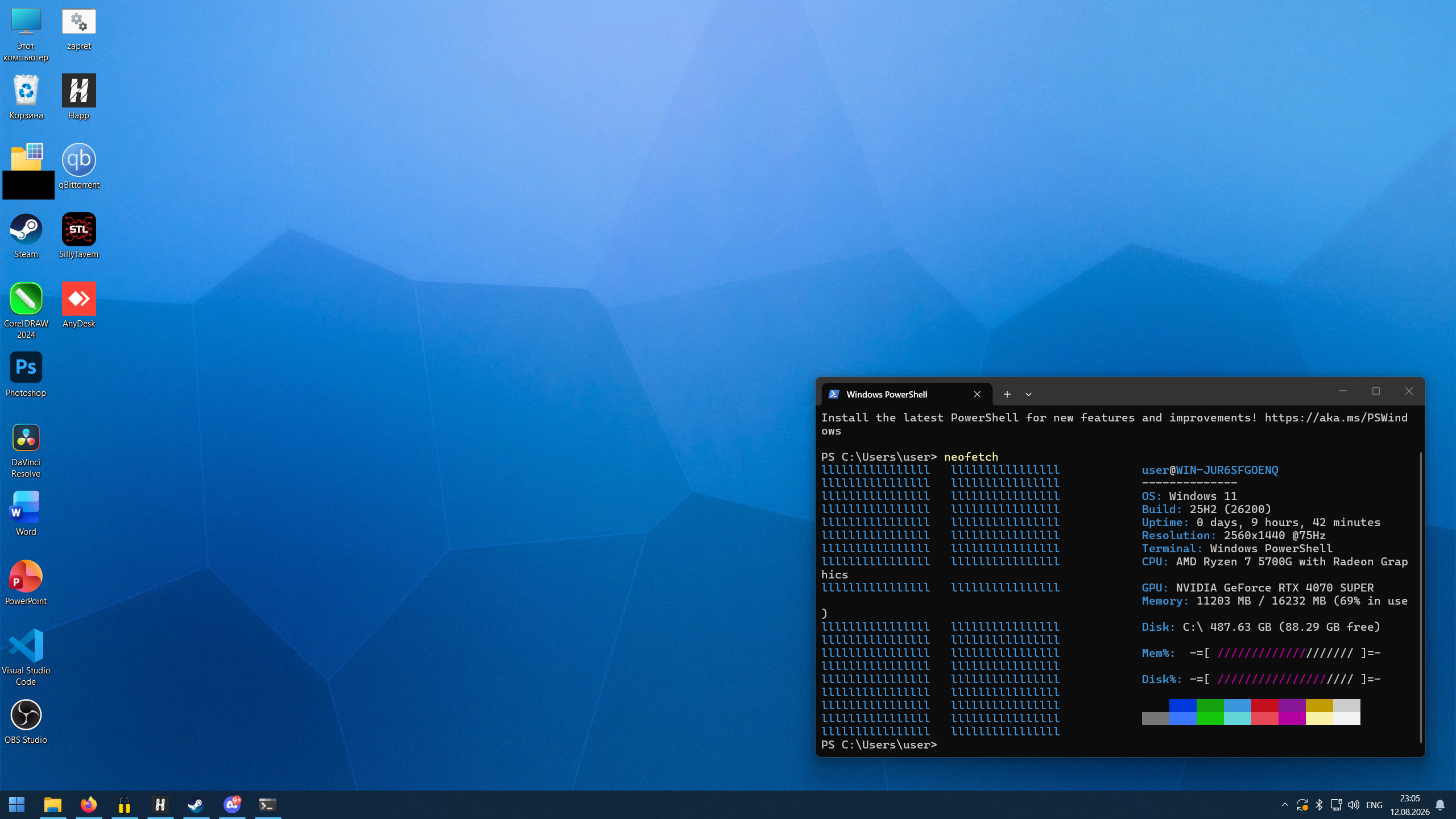Open Discord with the 9+ badge
Viewport: 1456px width, 819px height.
[232, 805]
